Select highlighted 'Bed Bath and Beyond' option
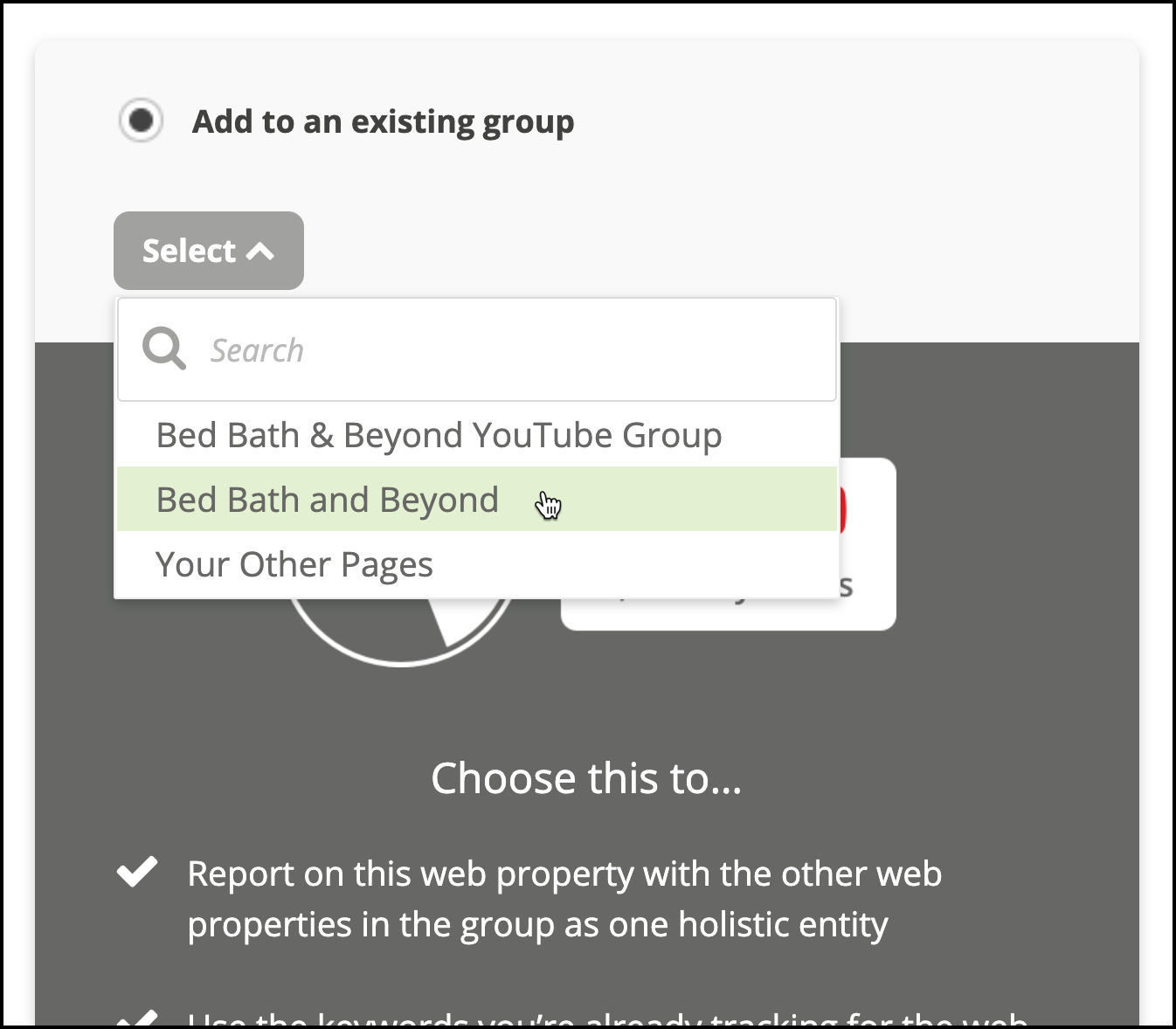Screen dimensions: 1176x1029 point(477,500)
